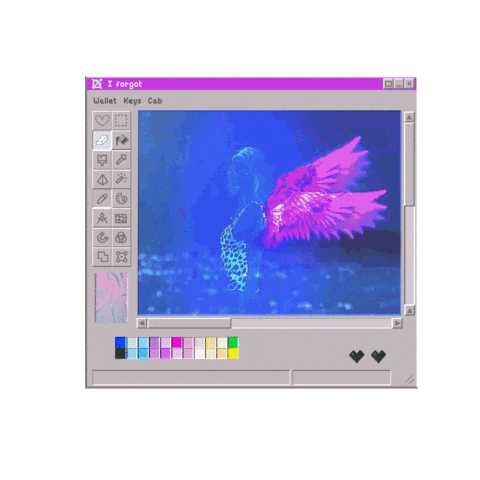Activate the magic wand tool
The height and width of the screenshot is (480, 480).
pos(121,179)
